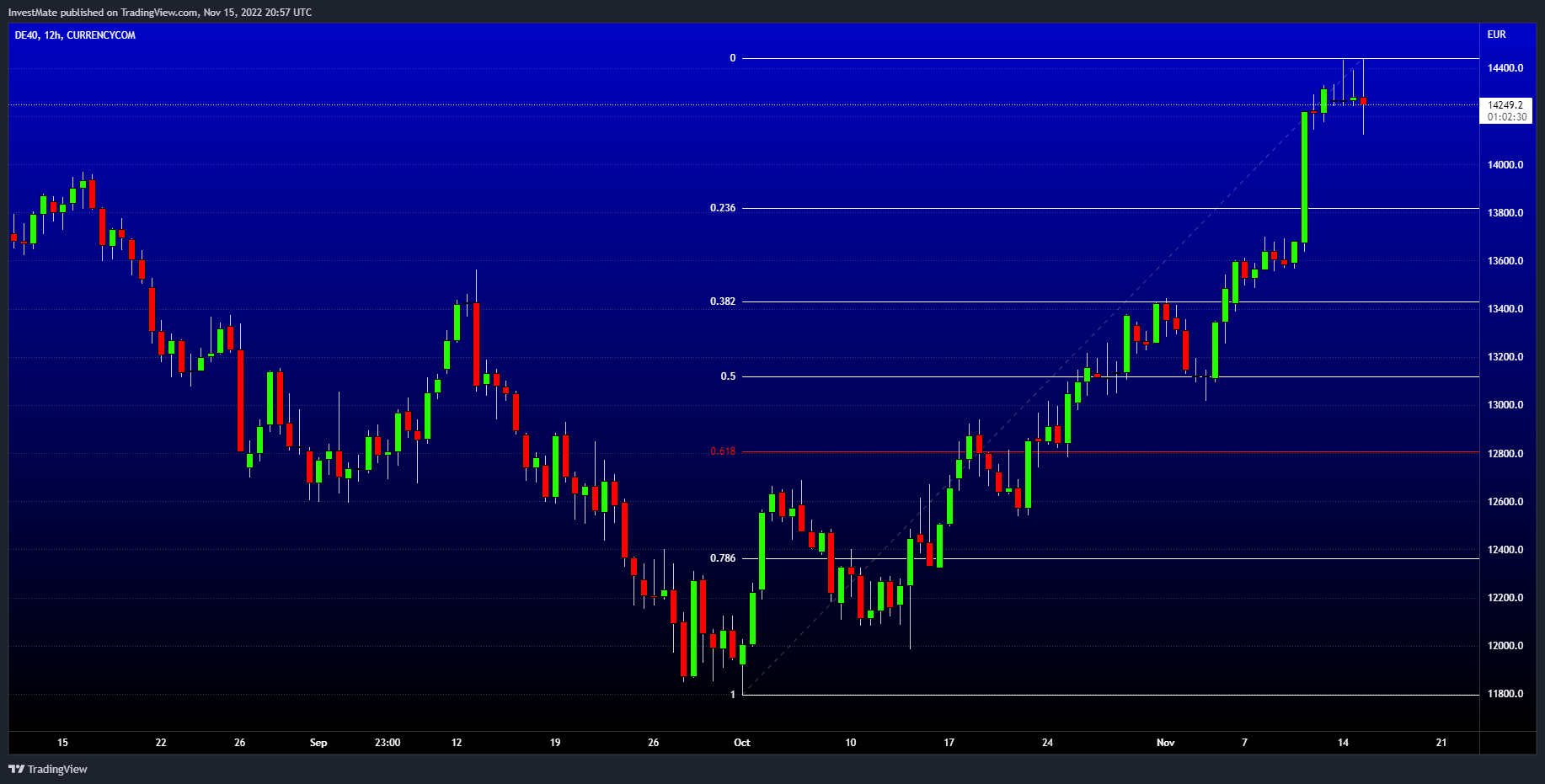Click the countdown timer 01:02:30
The image size is (1545, 784).
pos(1506,117)
